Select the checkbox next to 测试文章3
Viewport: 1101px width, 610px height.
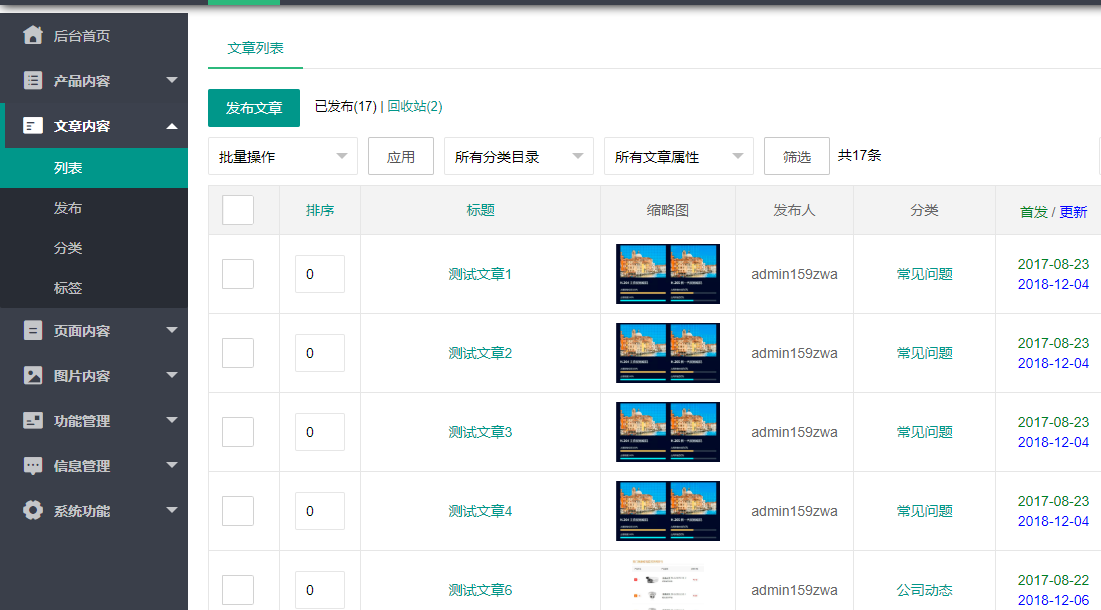pyautogui.click(x=238, y=432)
